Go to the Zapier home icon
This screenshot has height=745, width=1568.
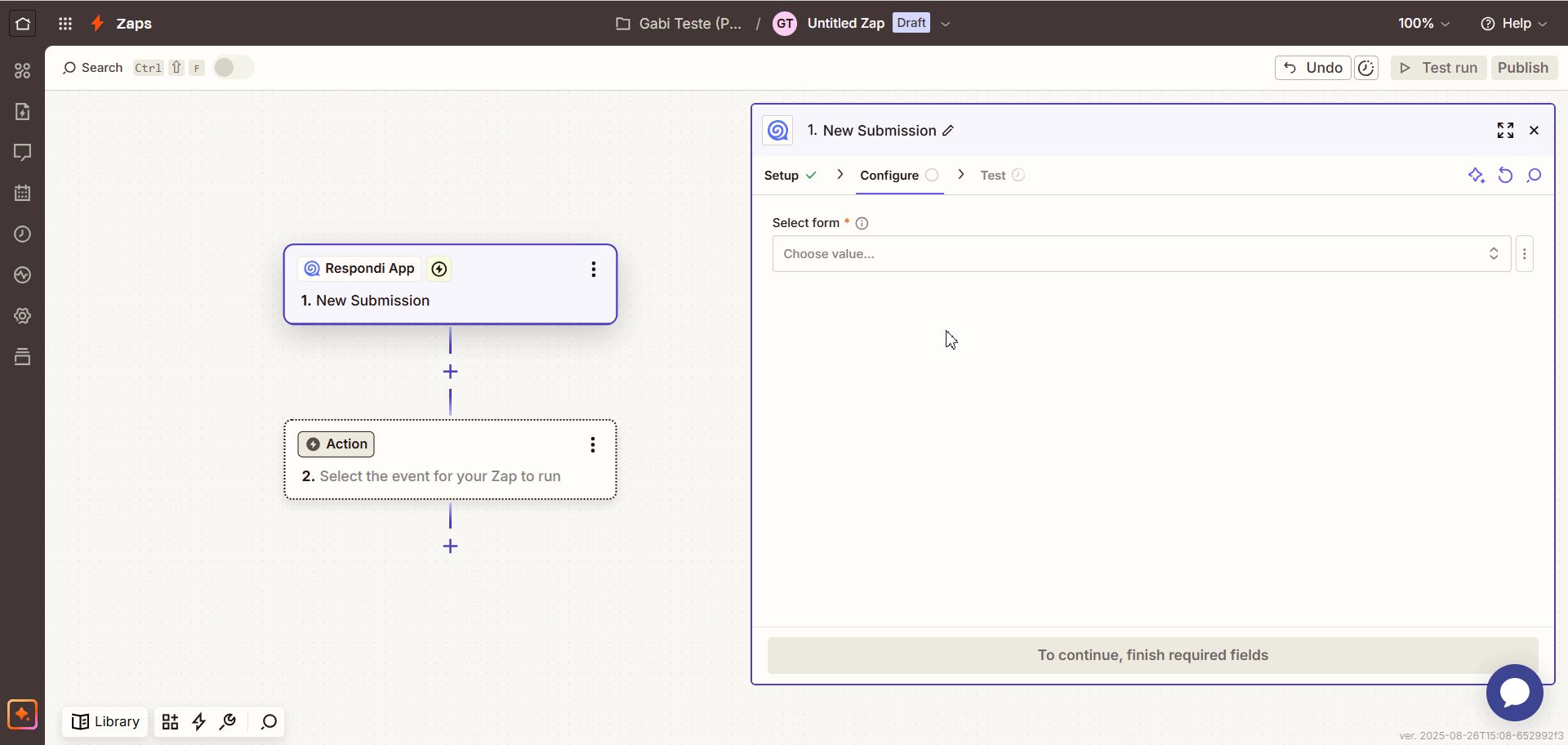pyautogui.click(x=23, y=24)
